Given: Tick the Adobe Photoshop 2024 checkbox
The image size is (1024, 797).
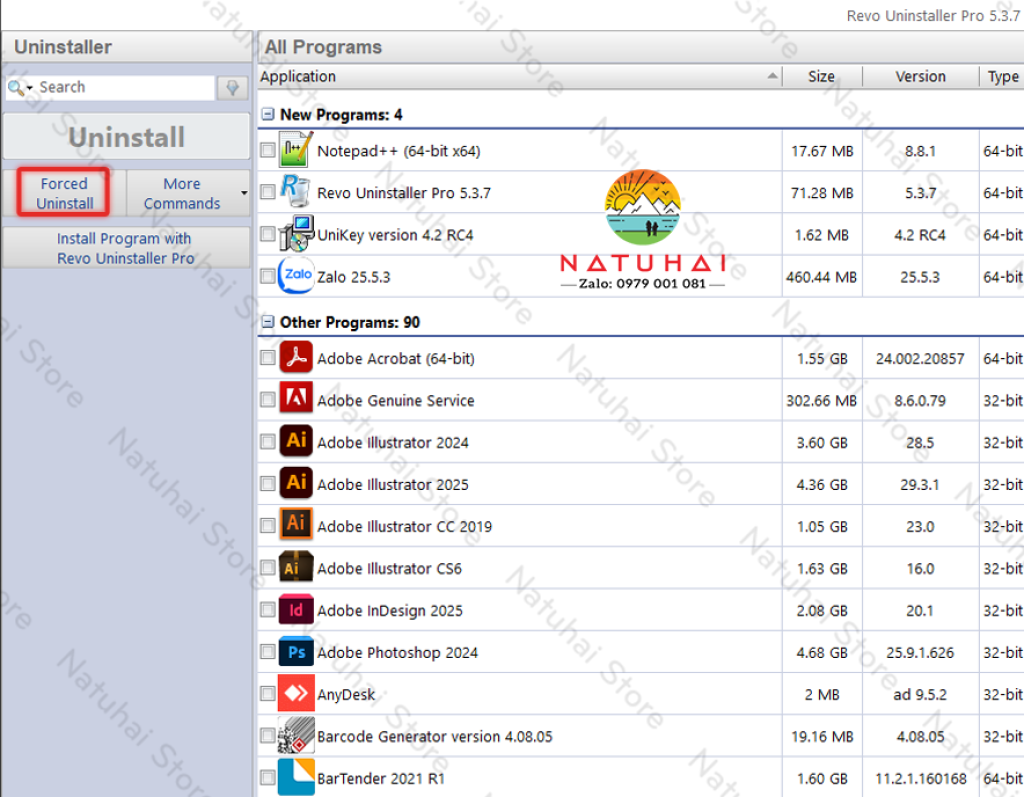Looking at the screenshot, I should (x=267, y=652).
